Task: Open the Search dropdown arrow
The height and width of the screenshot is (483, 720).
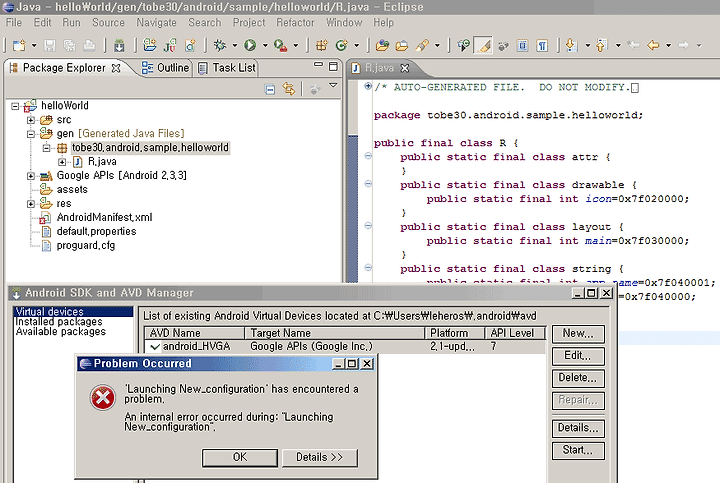Action: (437, 45)
